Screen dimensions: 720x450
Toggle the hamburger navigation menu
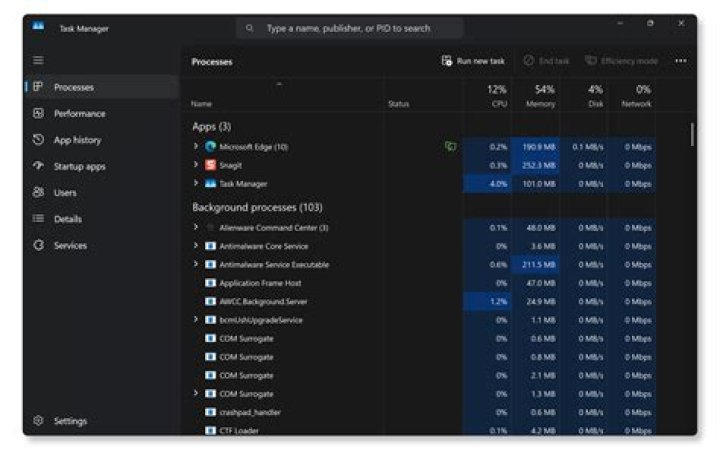[38, 61]
